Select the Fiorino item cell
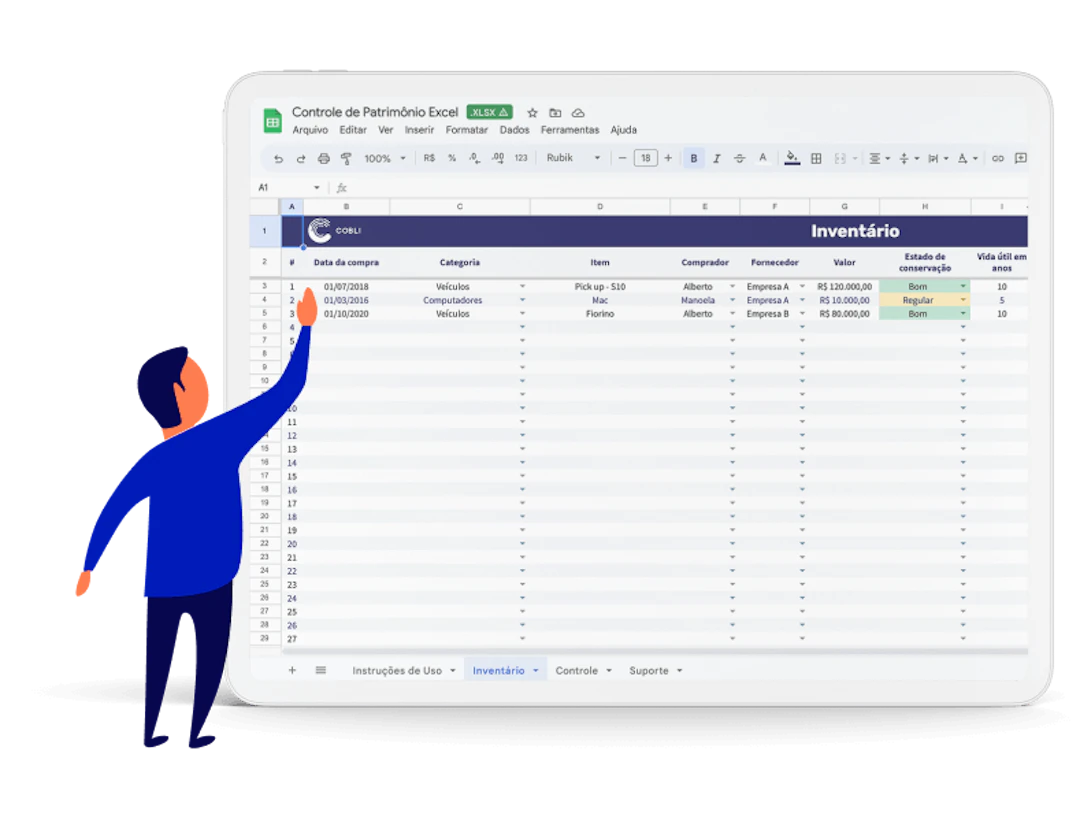Screen dimensions: 1080x821 pos(600,313)
